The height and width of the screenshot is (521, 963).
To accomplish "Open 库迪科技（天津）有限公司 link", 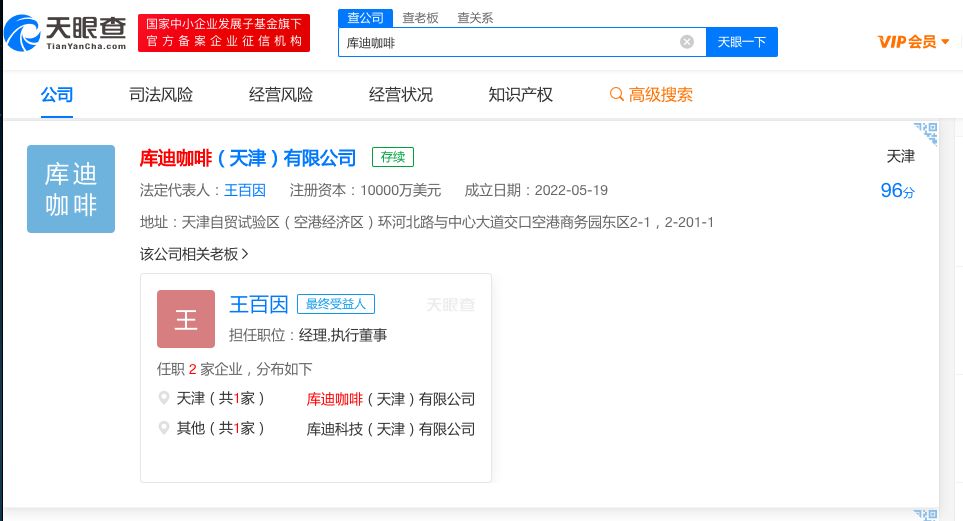I will [391, 429].
